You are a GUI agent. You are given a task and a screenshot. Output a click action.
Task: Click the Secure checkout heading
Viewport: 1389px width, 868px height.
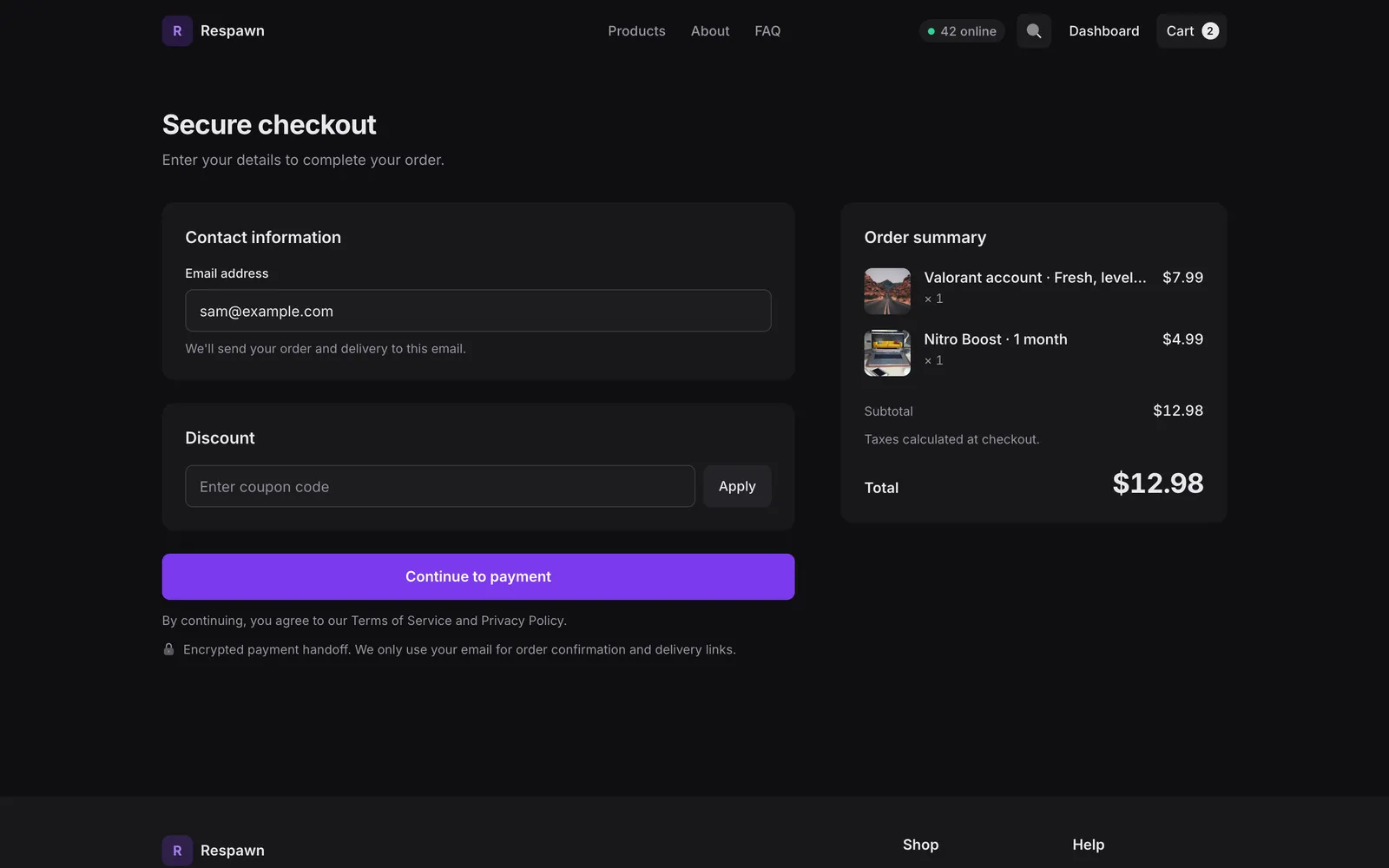[x=269, y=125]
